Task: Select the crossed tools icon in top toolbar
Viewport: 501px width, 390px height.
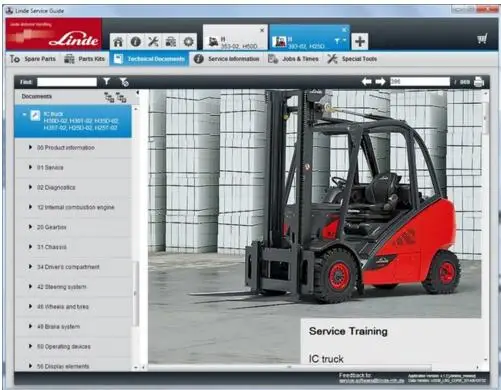Action: (x=153, y=42)
